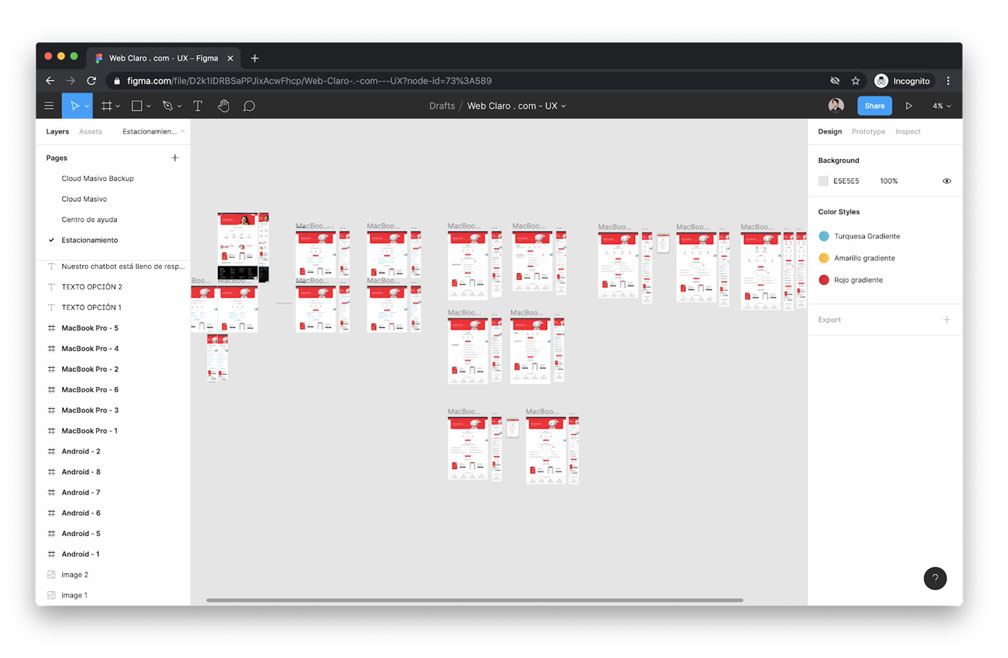Open the Move tool dropdown arrow

86,105
